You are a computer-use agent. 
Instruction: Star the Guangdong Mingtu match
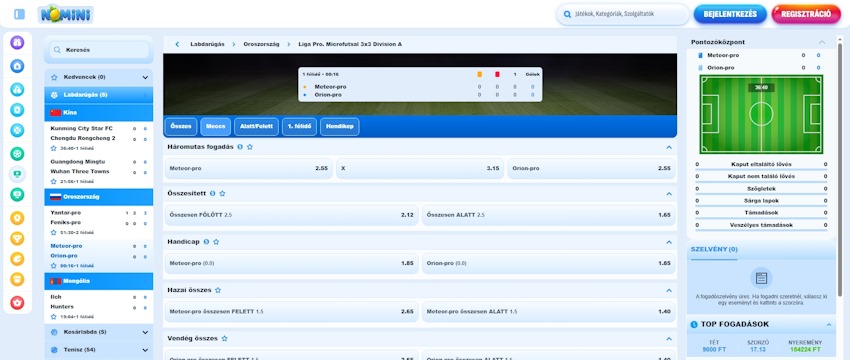(x=54, y=182)
